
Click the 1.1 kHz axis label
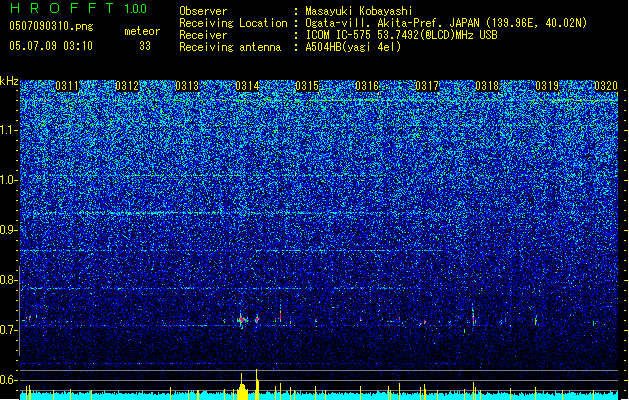[8, 130]
